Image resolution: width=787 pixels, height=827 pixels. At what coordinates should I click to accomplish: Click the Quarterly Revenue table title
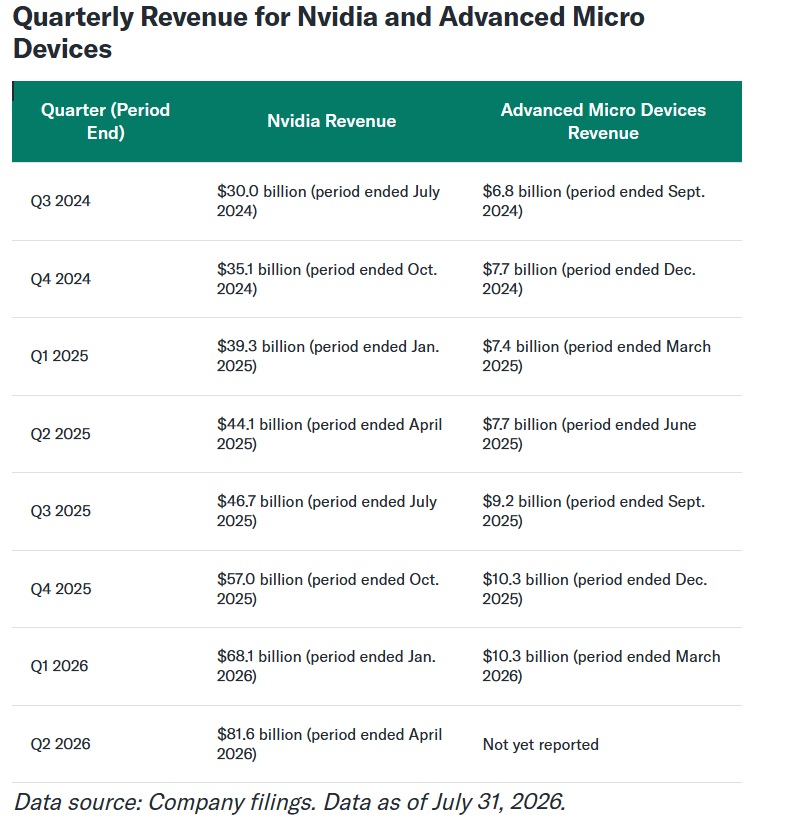[x=328, y=33]
